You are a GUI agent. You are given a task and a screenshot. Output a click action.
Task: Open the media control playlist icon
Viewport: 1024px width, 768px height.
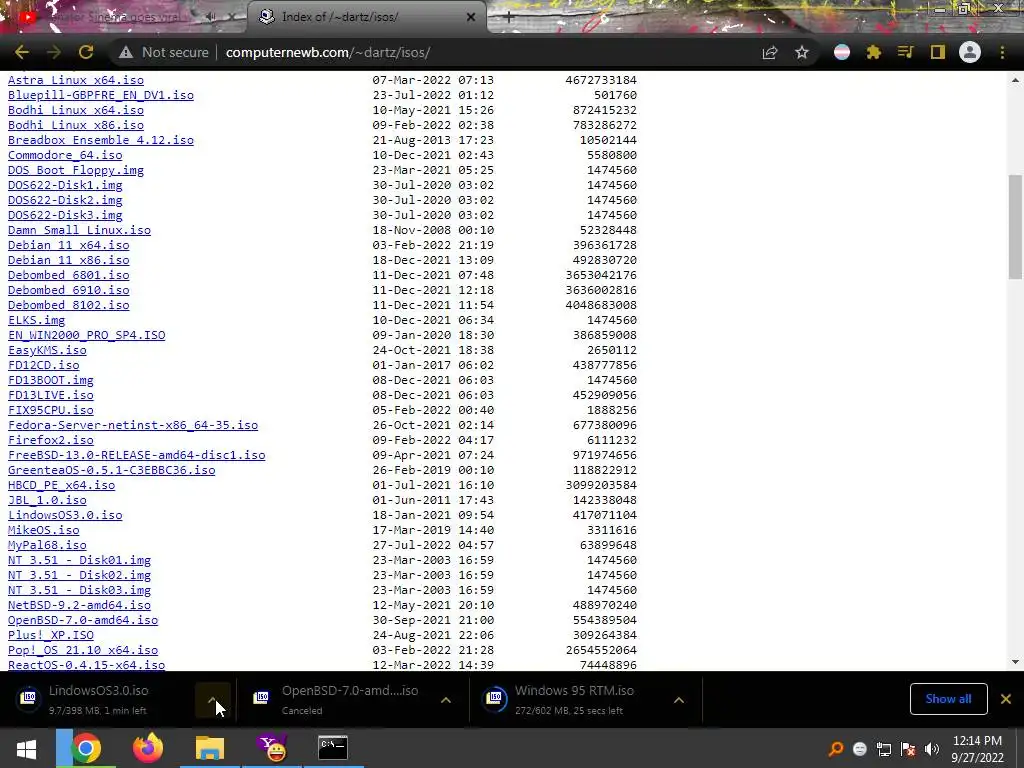pos(905,52)
